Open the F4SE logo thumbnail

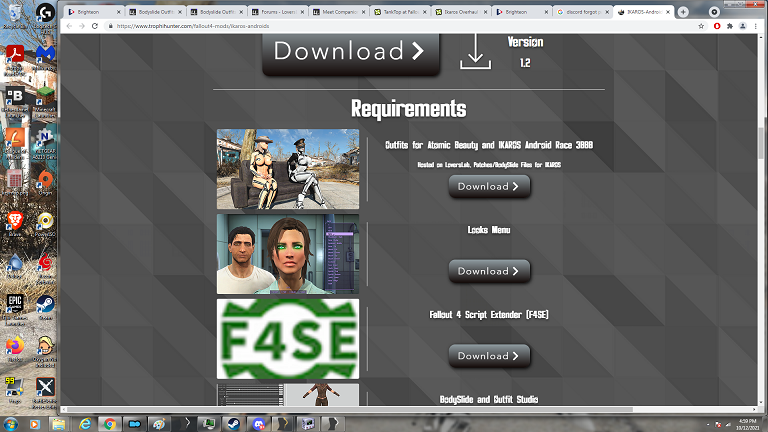point(288,338)
